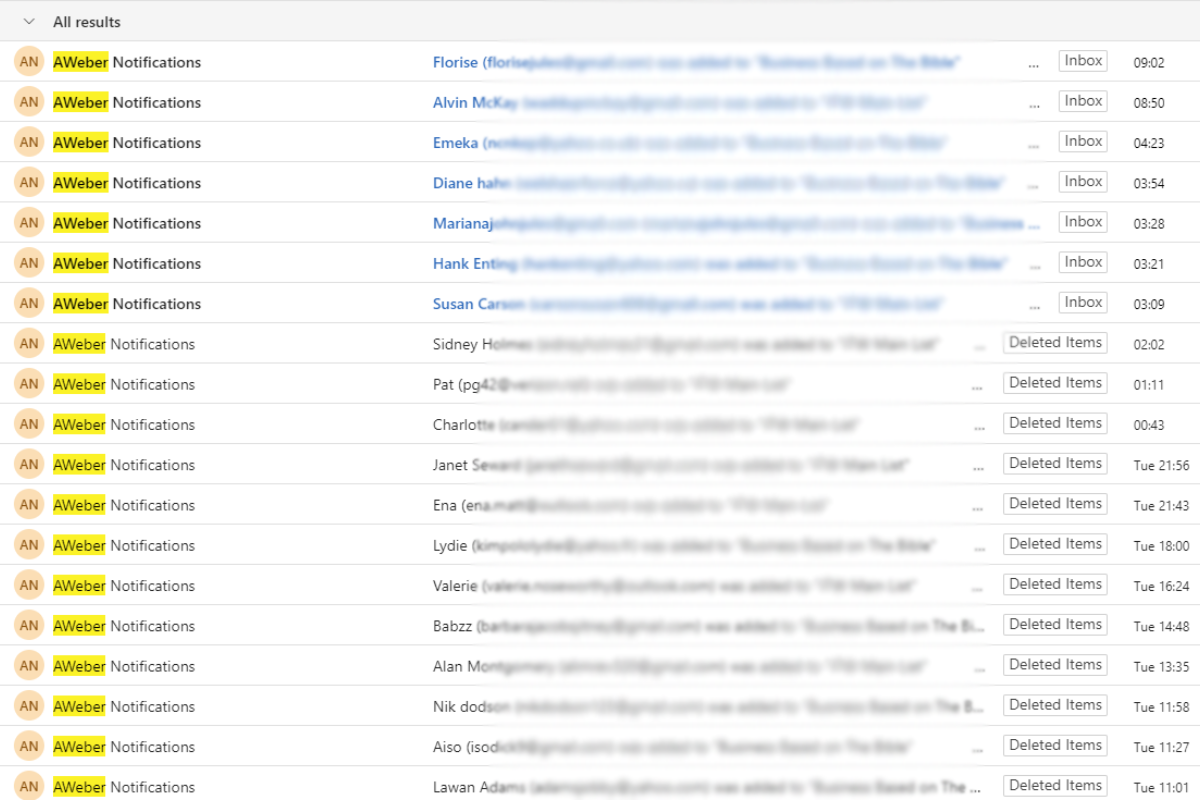Click Deleted Items tag on Tue 14:48 email
The width and height of the screenshot is (1200, 800).
tap(1055, 624)
